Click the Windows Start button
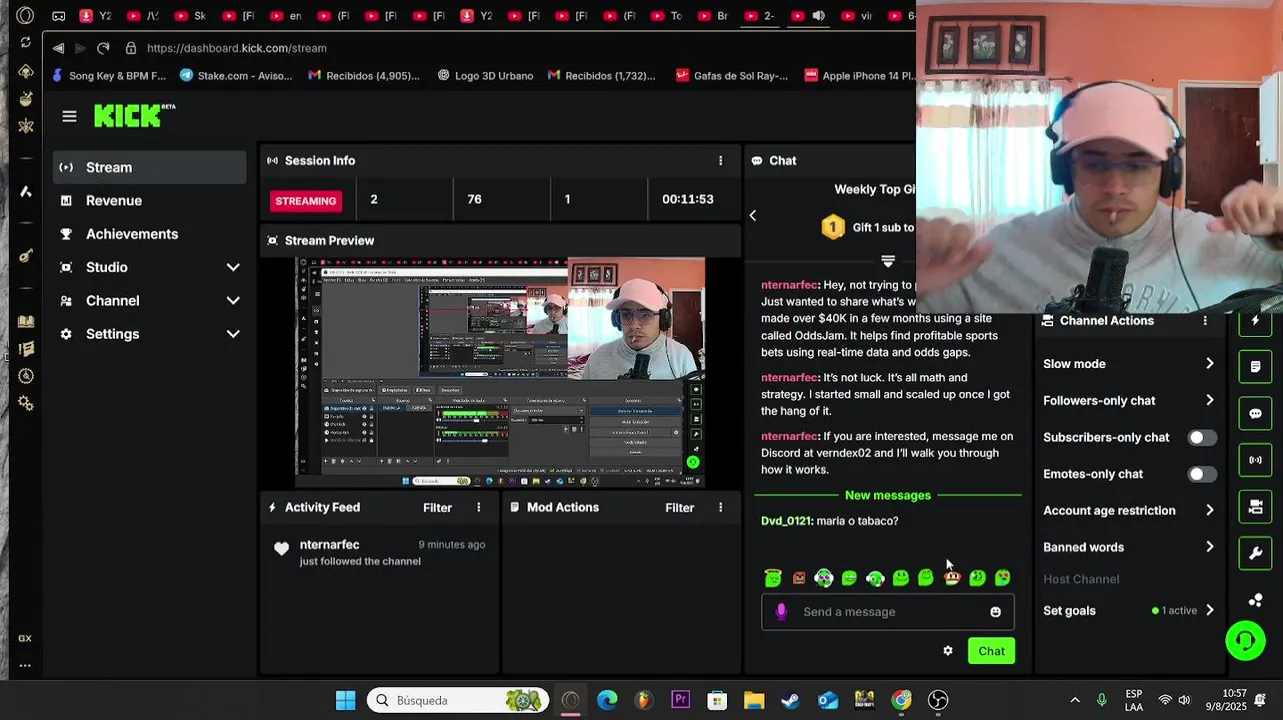 click(x=345, y=700)
